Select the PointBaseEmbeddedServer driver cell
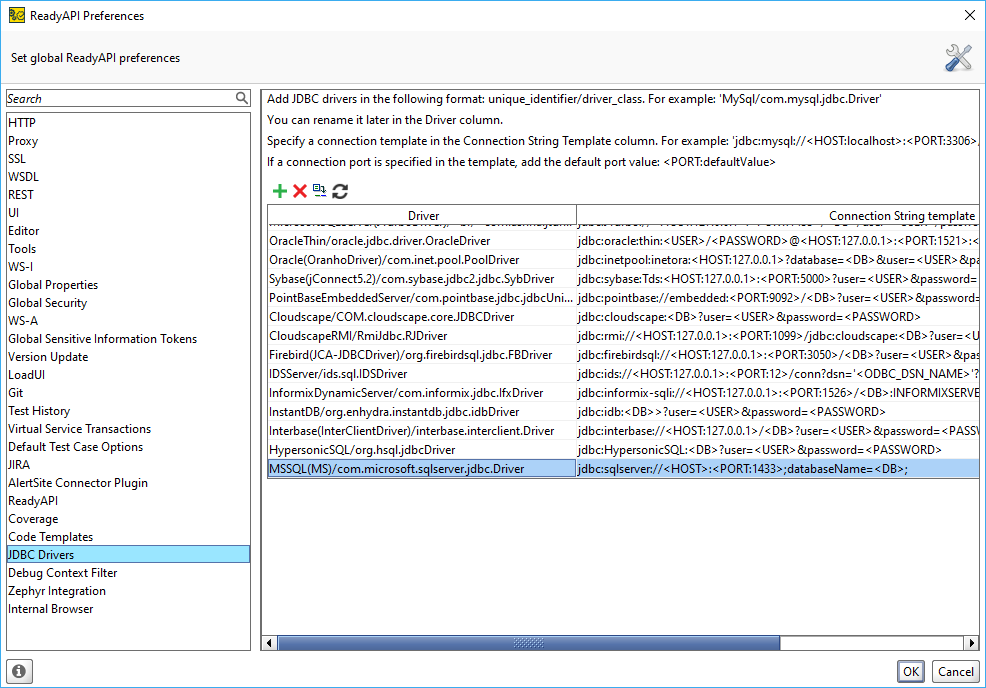This screenshot has height=688, width=986. point(422,297)
